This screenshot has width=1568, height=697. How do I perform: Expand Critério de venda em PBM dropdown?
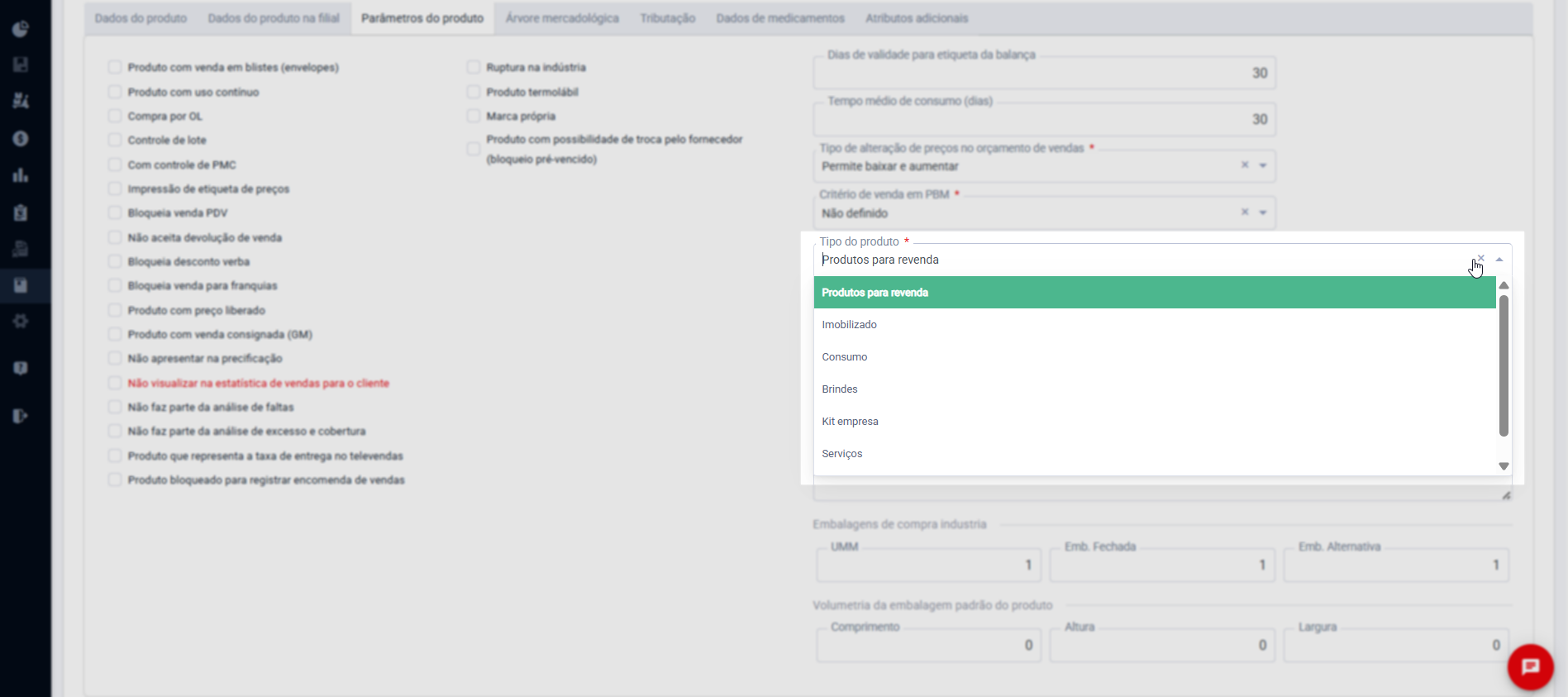pos(1263,212)
